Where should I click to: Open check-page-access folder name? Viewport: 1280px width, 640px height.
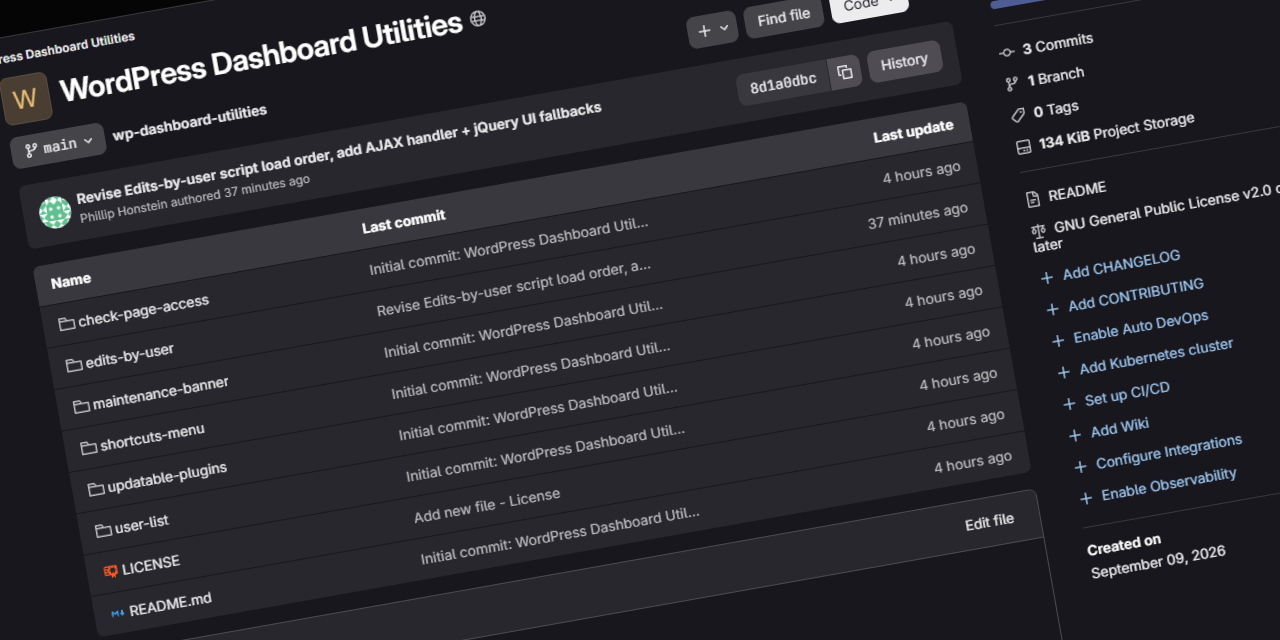(x=143, y=311)
